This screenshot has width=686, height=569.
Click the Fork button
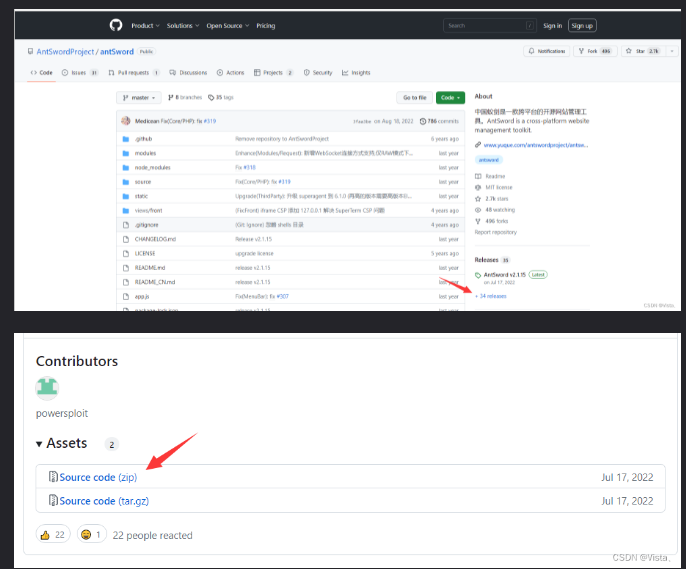[x=595, y=51]
